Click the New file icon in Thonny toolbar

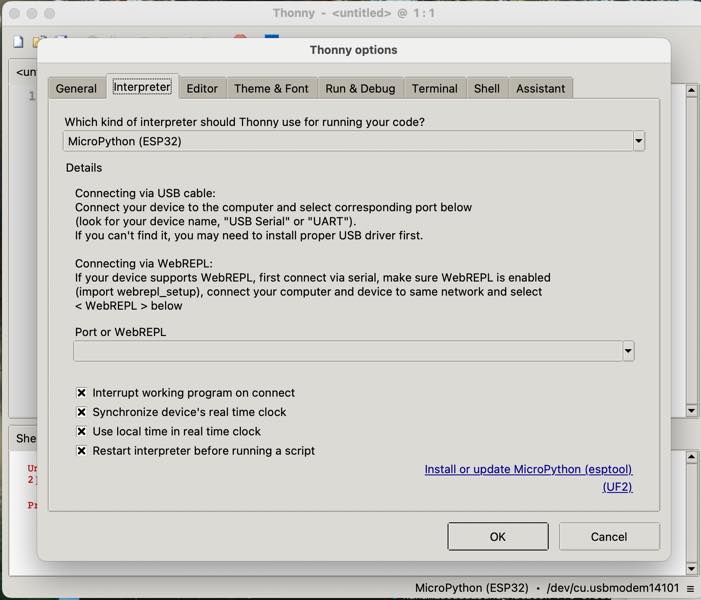[x=18, y=42]
